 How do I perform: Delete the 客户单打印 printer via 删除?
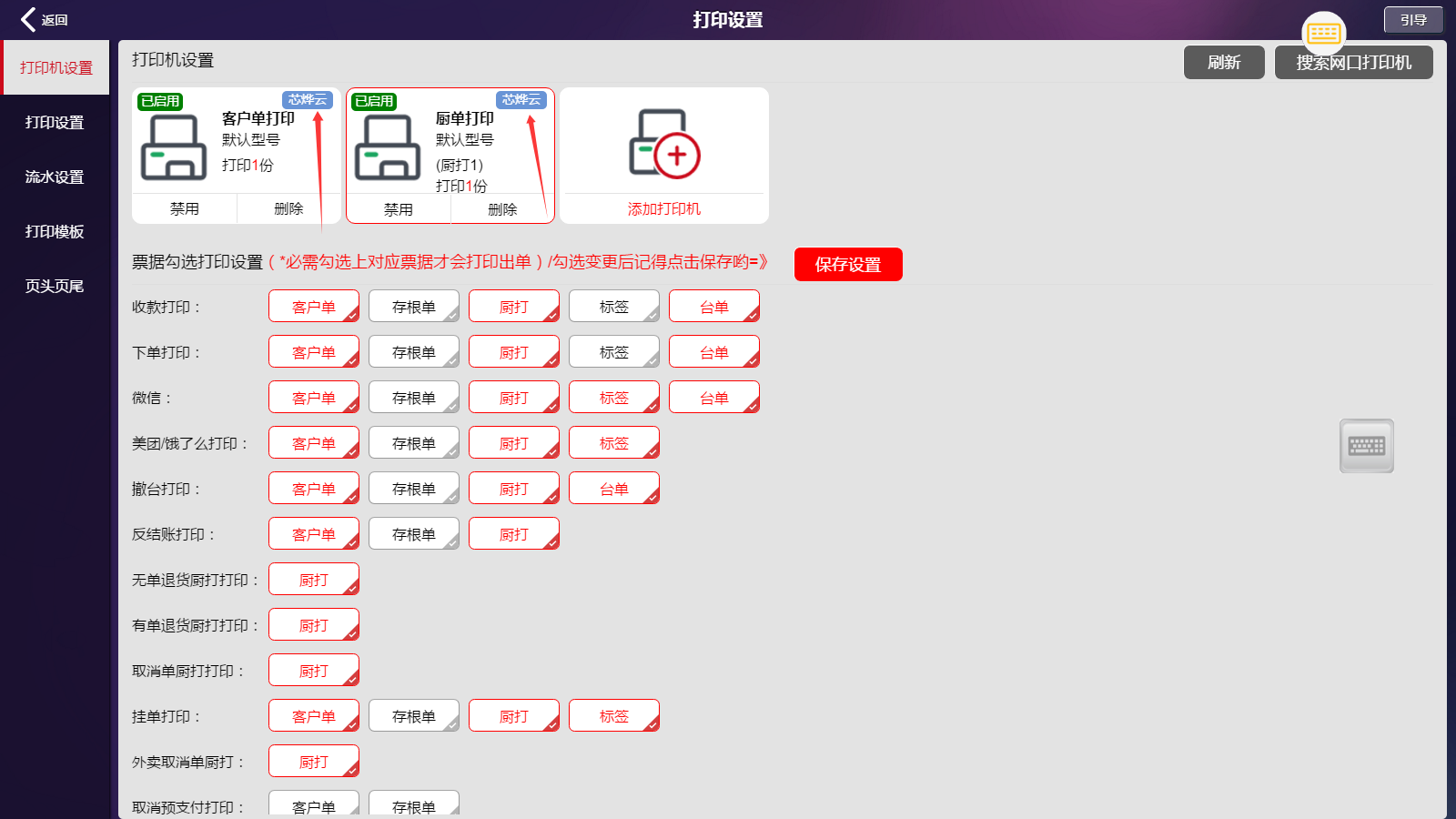(x=288, y=208)
